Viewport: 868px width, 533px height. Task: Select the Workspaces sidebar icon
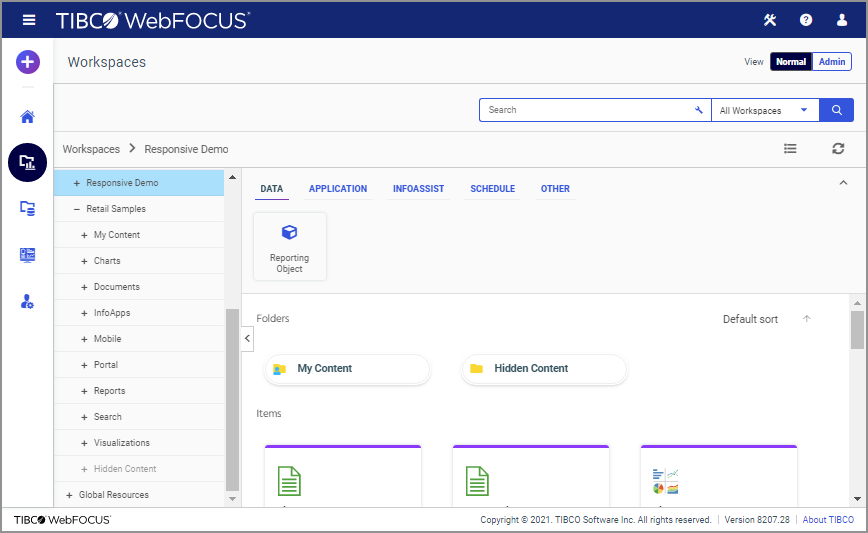click(27, 162)
